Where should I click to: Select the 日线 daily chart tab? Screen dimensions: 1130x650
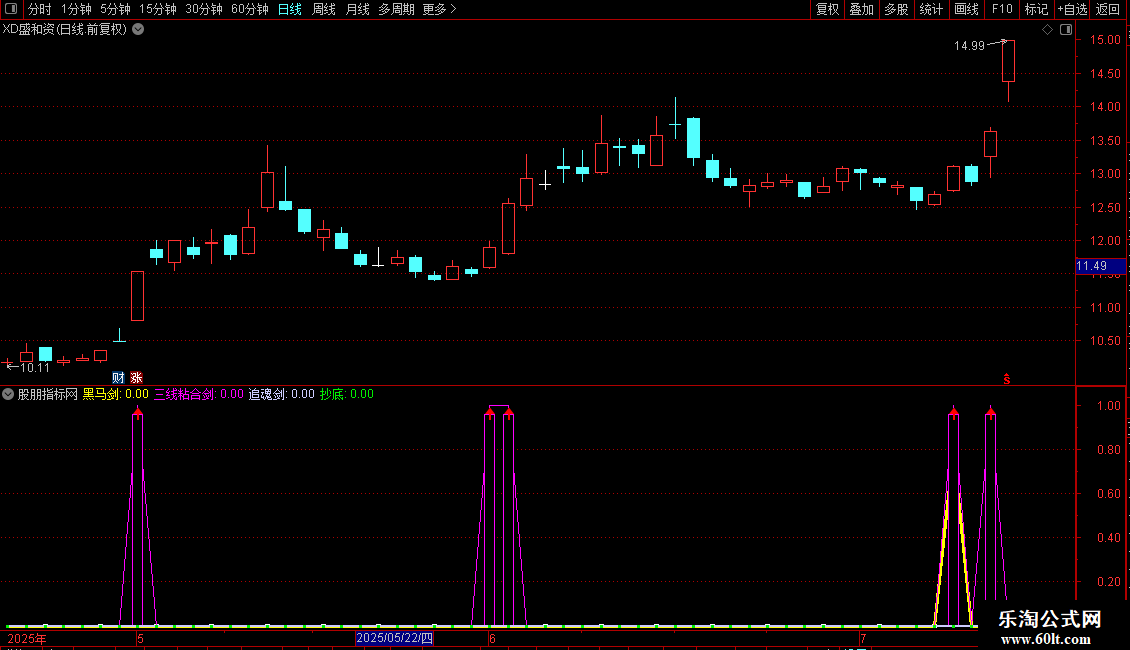[x=290, y=9]
